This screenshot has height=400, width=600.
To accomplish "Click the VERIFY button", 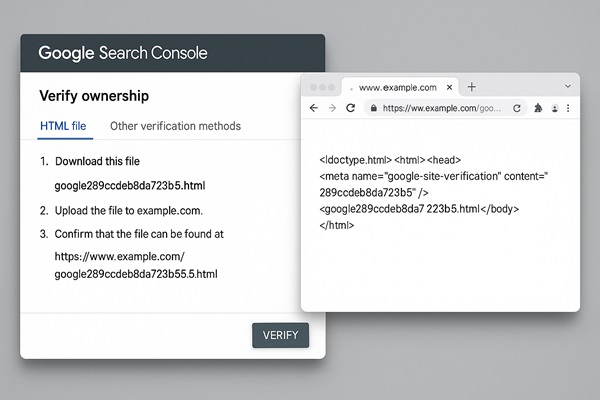I will [280, 335].
